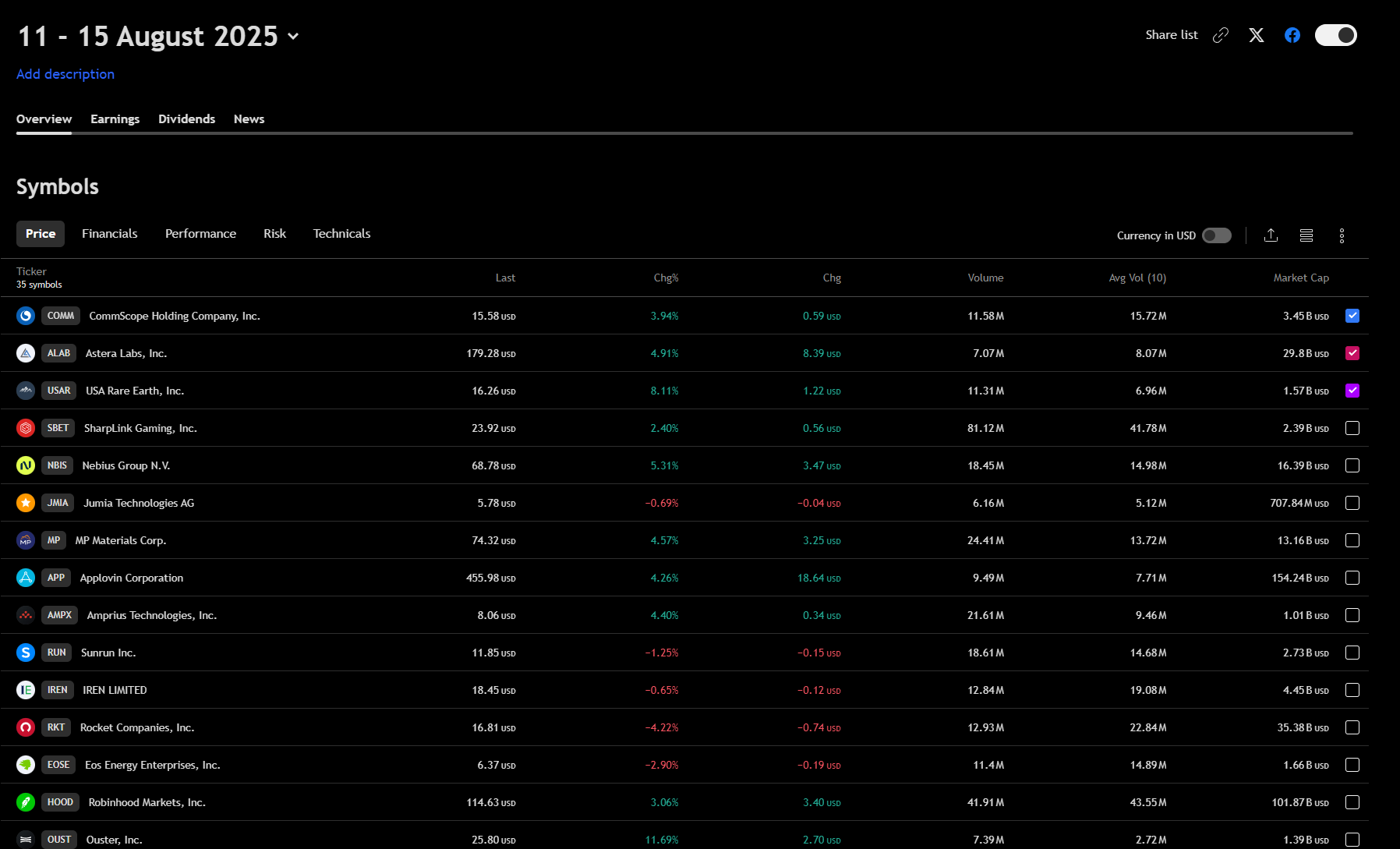Click the IREN LIMITED logo icon
Image resolution: width=1400 pixels, height=849 pixels.
pos(26,690)
